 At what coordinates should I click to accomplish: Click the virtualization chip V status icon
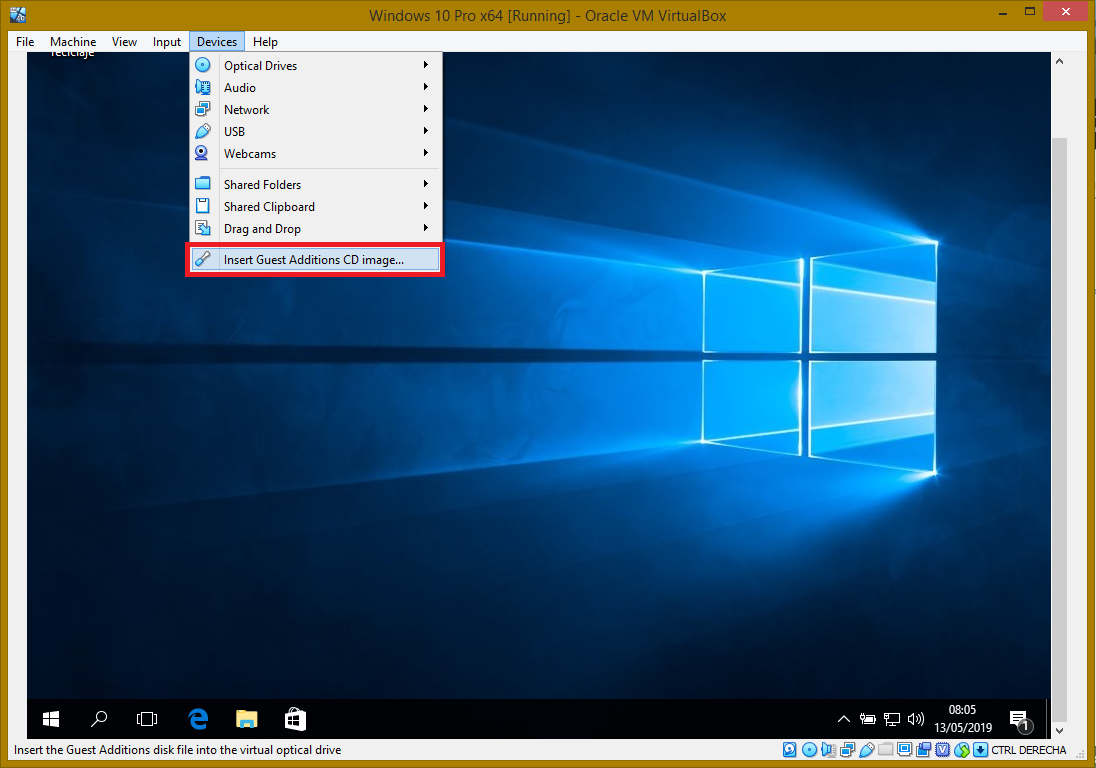click(942, 750)
